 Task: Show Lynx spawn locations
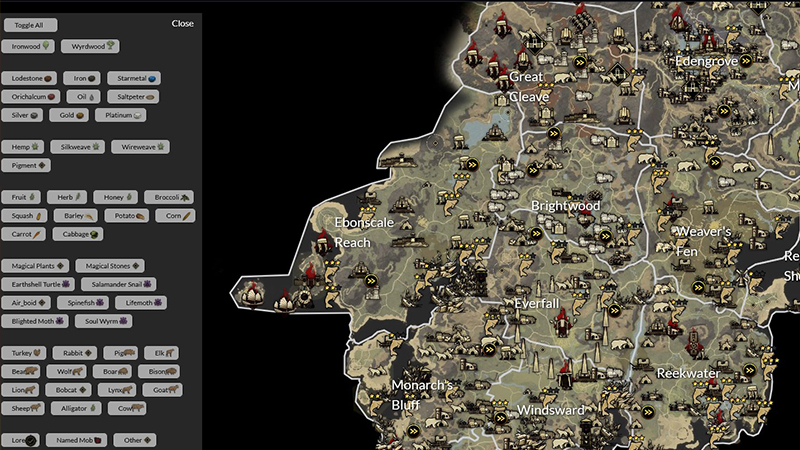click(117, 390)
